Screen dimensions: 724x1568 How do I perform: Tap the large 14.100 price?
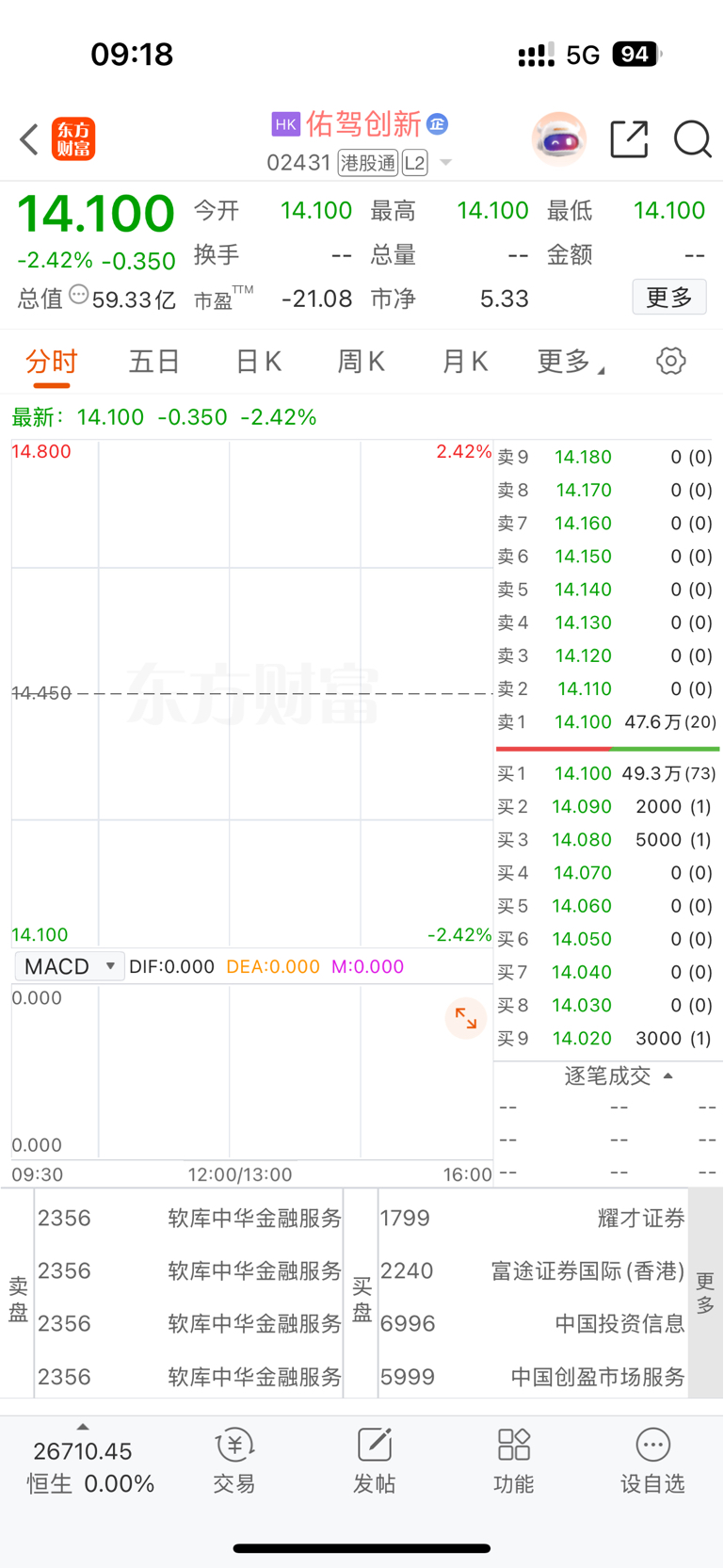point(96,213)
